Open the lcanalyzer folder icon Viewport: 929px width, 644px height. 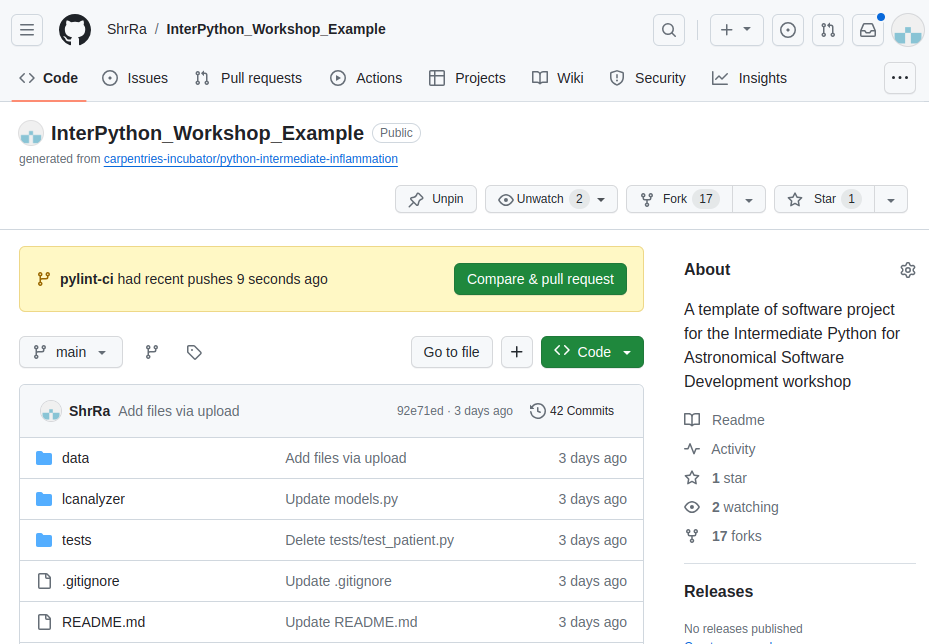(x=44, y=499)
